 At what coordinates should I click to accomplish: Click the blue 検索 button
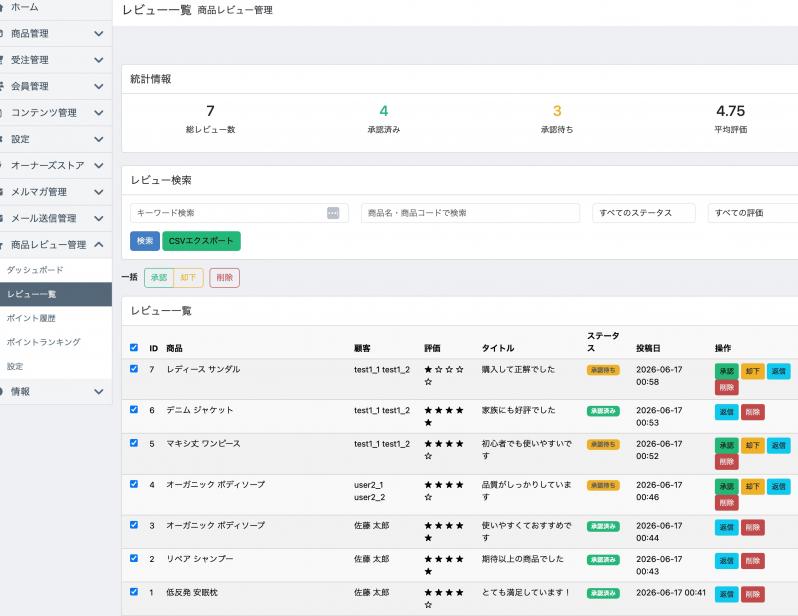pos(145,241)
